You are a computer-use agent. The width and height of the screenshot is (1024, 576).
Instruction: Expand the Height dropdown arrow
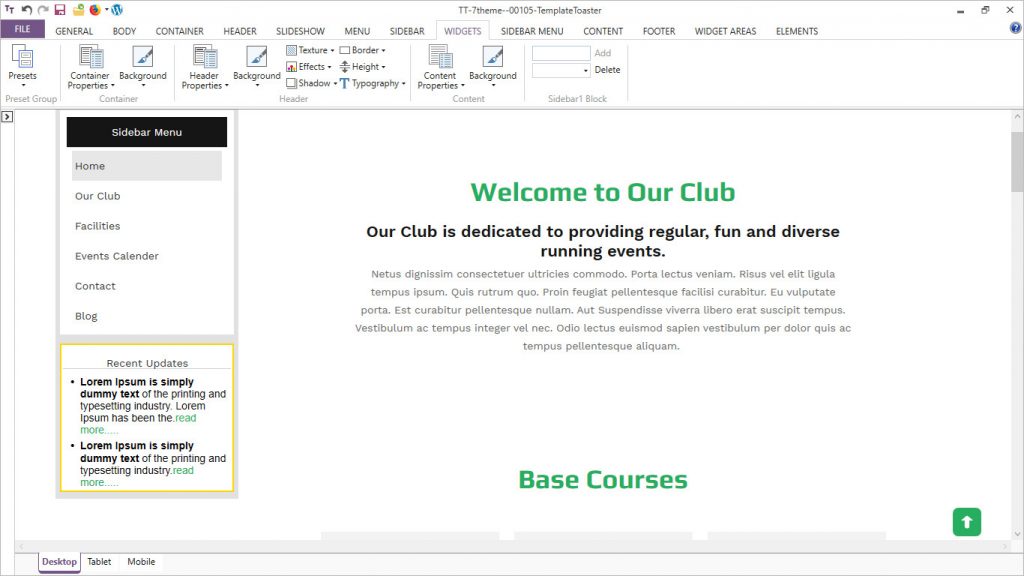click(383, 67)
